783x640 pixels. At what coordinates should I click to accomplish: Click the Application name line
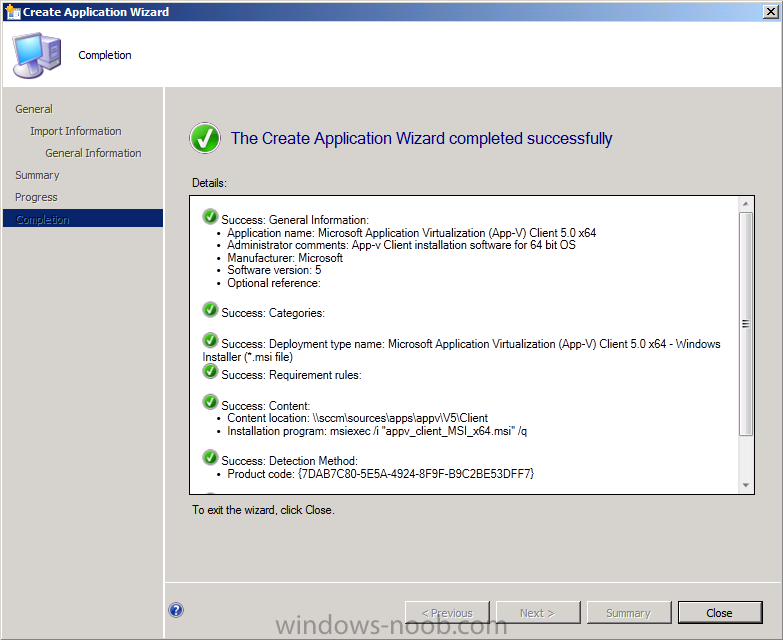[411, 233]
